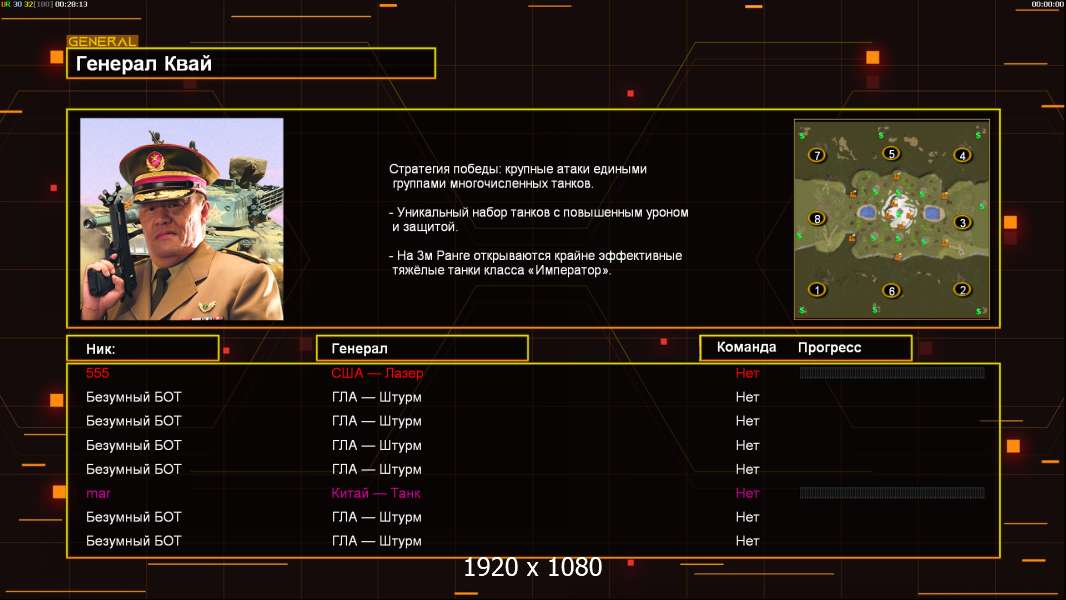1066x600 pixels.
Task: Click start position 4 on the minimap
Action: (962, 155)
